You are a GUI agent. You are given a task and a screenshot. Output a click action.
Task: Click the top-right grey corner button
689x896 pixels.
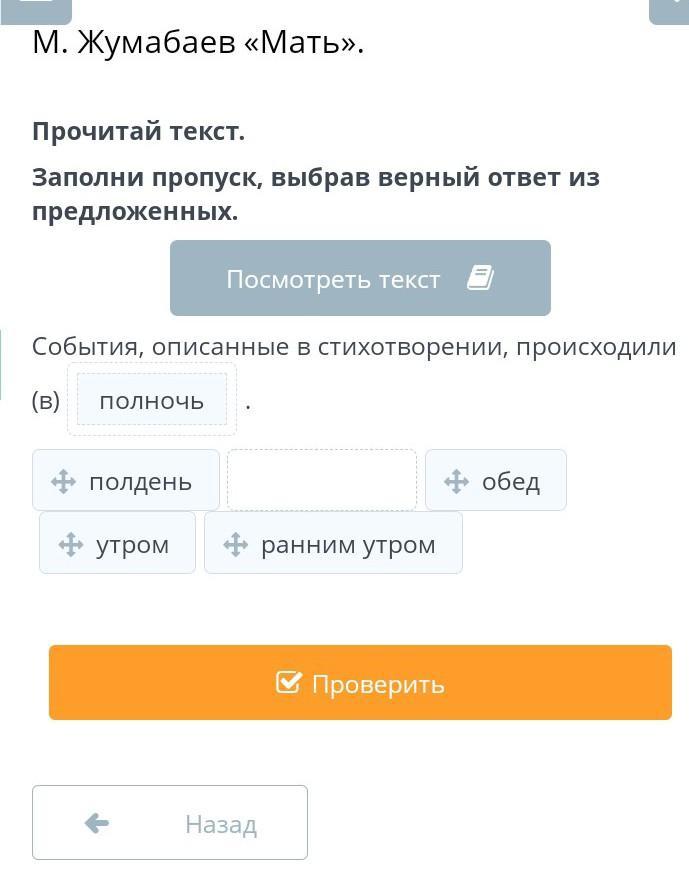669,11
